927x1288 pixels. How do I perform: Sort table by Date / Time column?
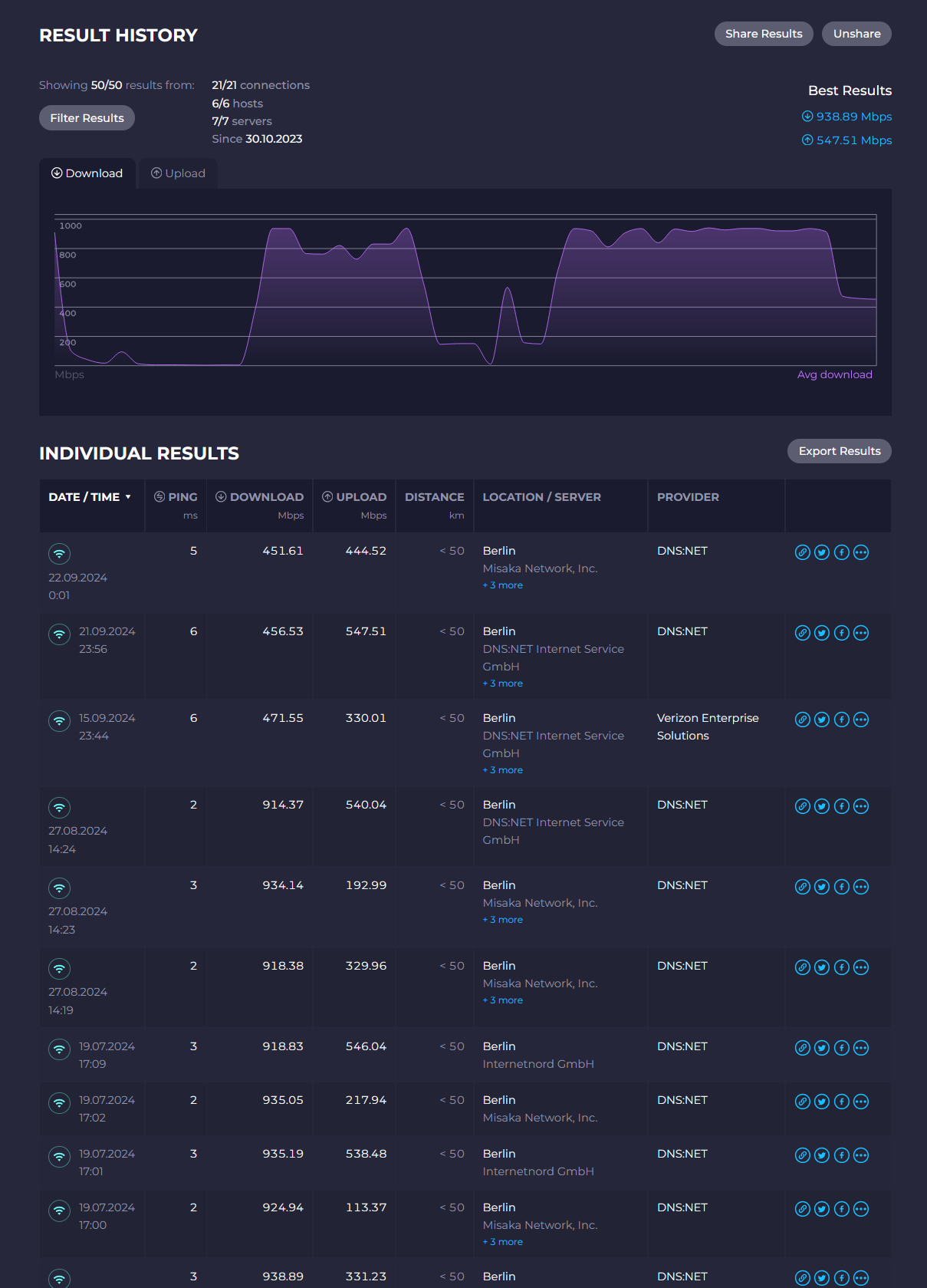90,497
